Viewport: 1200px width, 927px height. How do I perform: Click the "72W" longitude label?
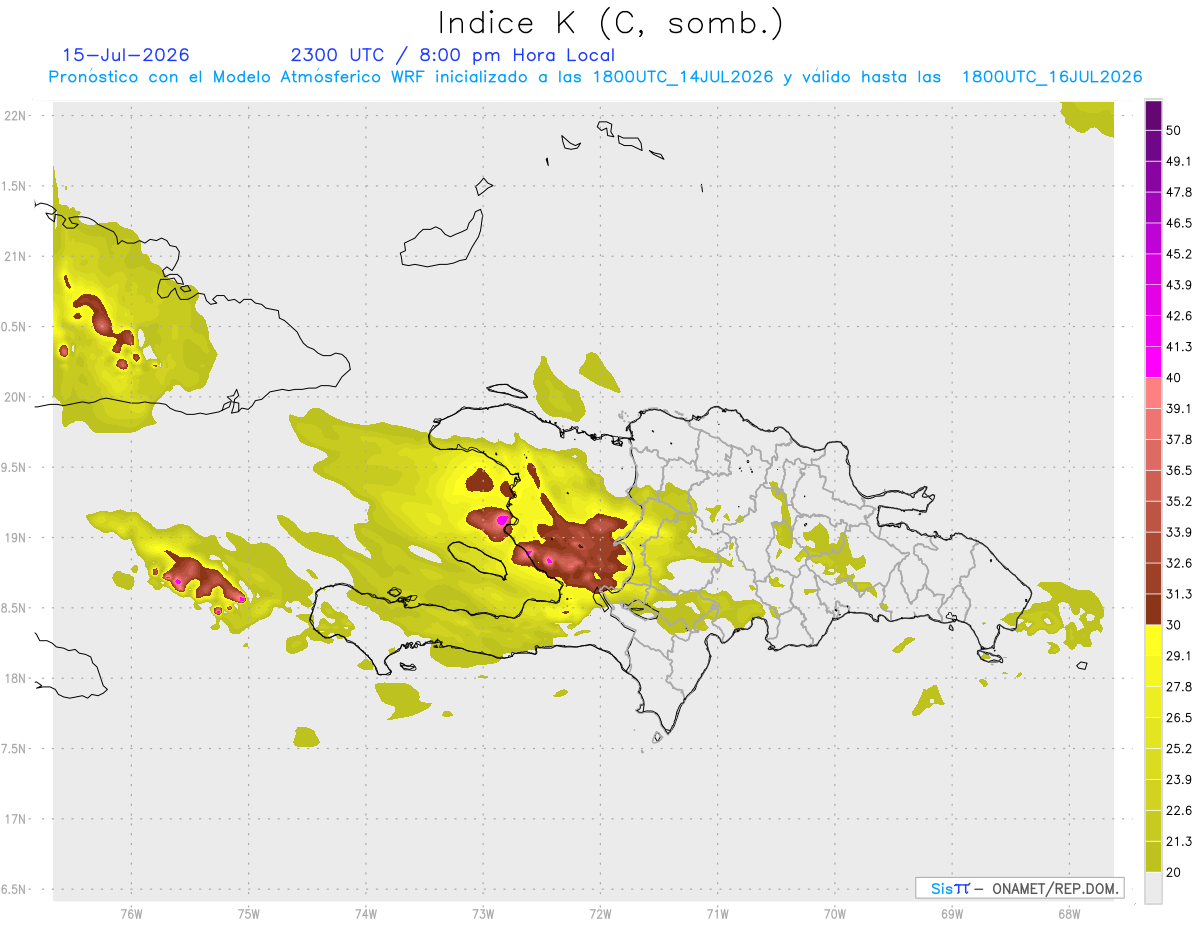click(x=600, y=914)
